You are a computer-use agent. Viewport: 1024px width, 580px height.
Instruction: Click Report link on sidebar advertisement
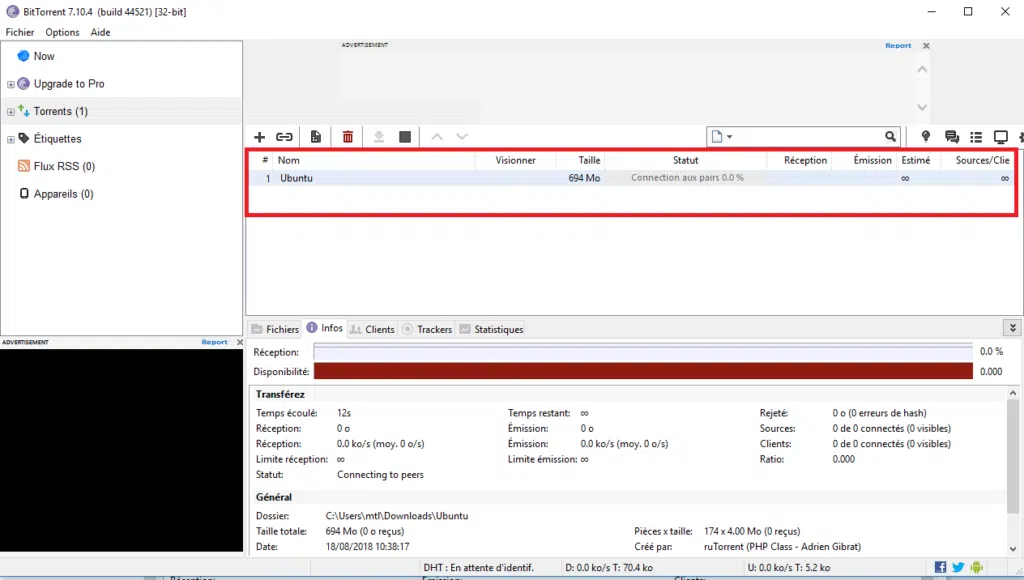[214, 342]
